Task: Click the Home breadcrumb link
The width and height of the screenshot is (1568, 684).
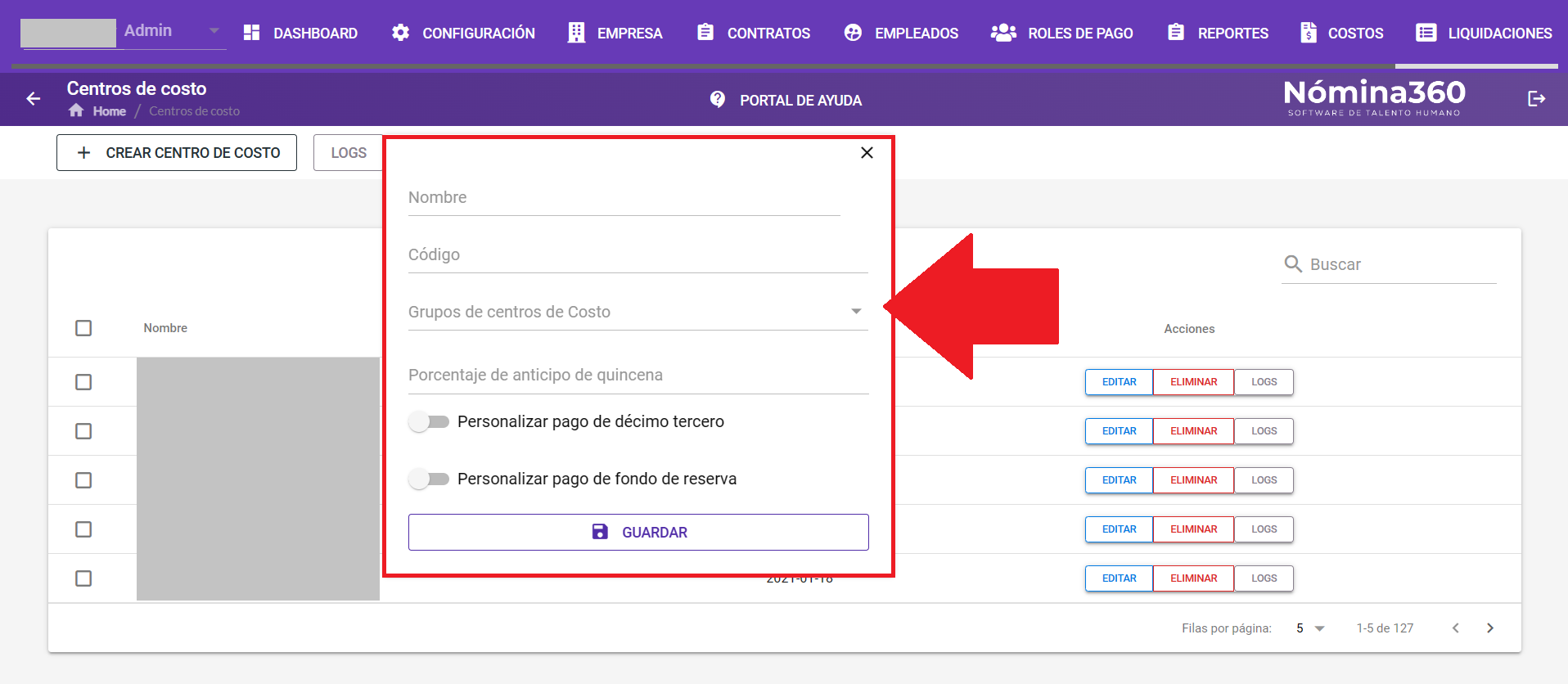Action: coord(109,111)
